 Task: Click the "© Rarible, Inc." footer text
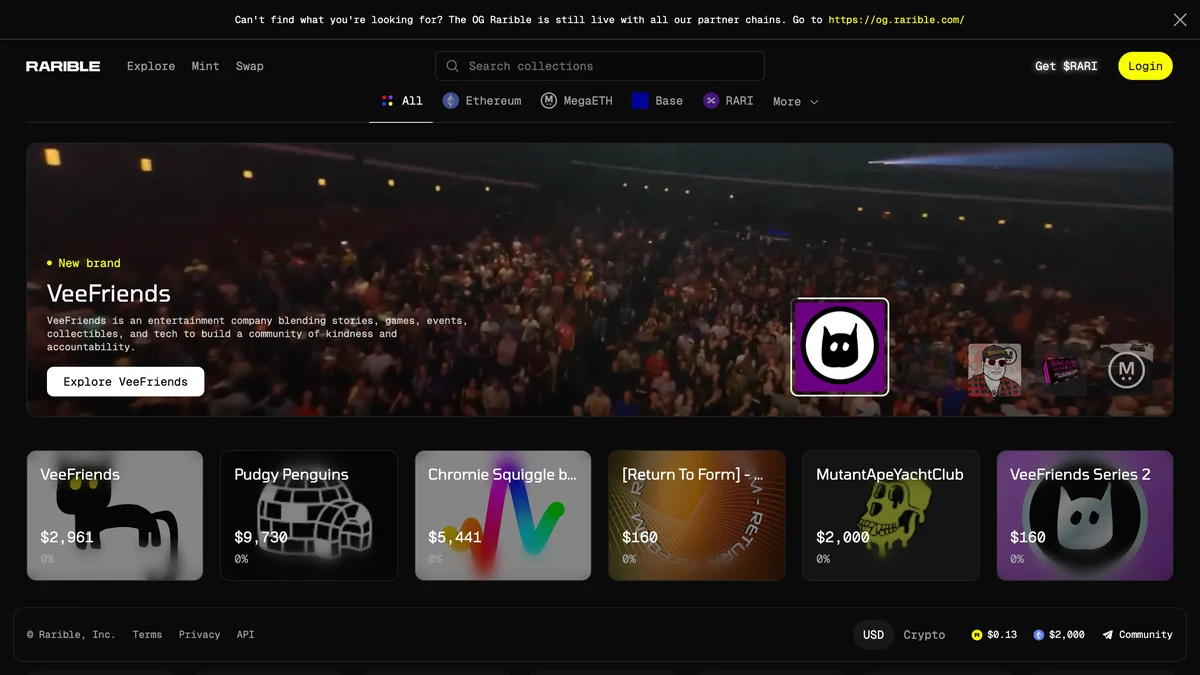pyautogui.click(x=71, y=635)
